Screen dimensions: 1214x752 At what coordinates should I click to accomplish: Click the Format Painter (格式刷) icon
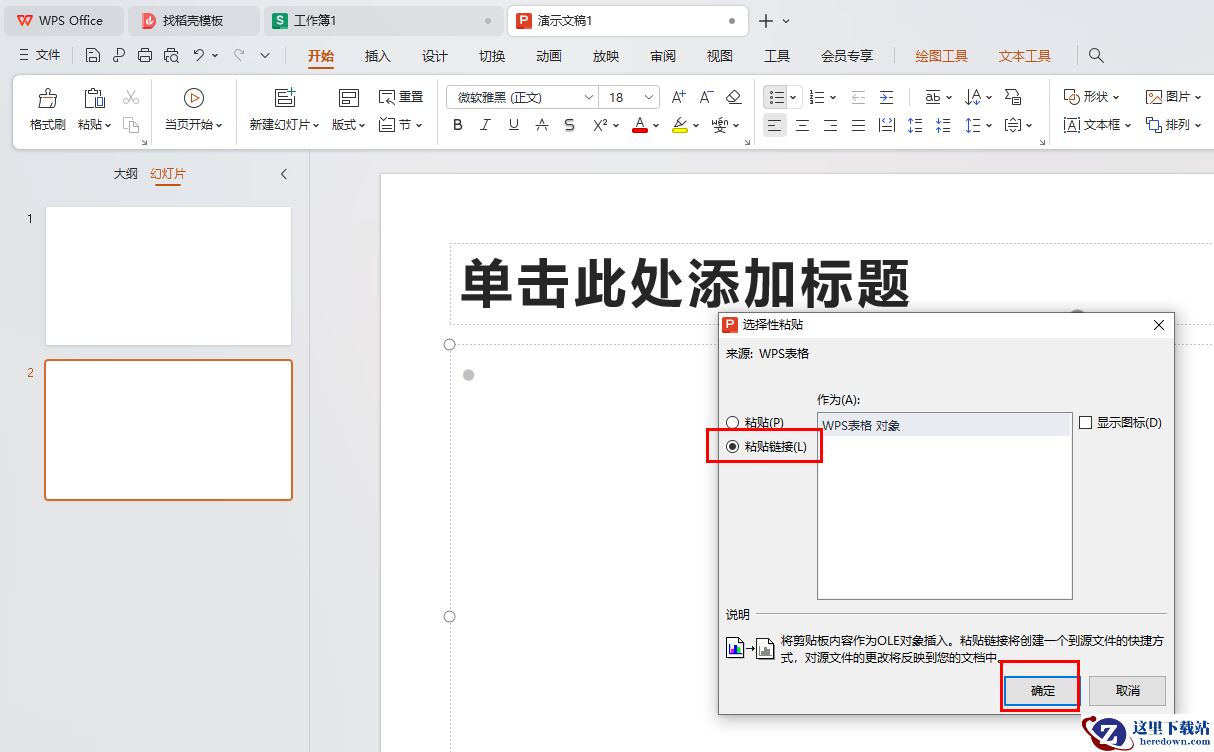47,98
